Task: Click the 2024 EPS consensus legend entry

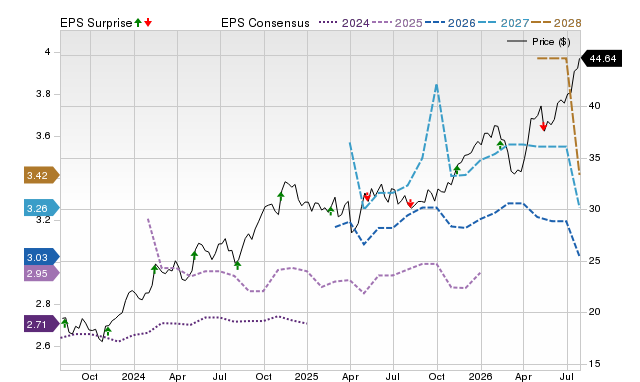Action: coord(344,23)
